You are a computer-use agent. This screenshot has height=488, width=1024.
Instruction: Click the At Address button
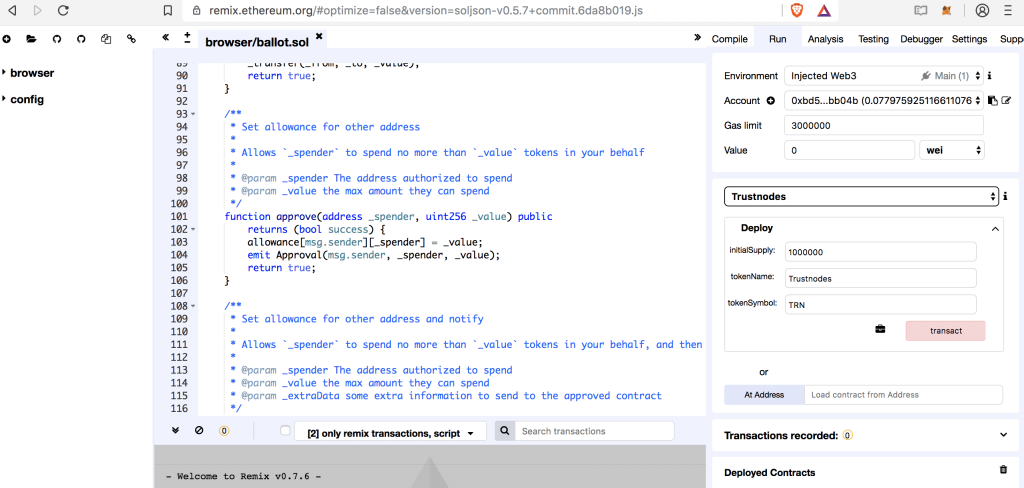point(764,395)
